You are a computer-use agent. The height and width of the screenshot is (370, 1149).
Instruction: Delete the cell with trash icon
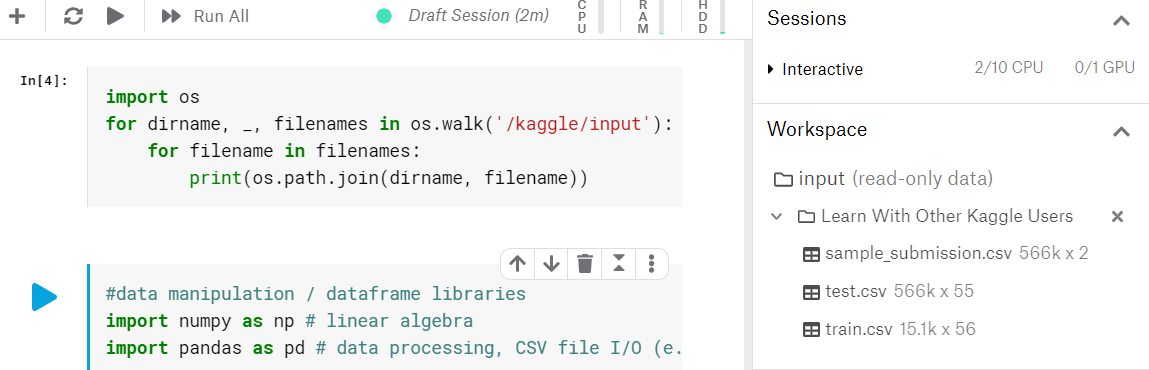[585, 264]
